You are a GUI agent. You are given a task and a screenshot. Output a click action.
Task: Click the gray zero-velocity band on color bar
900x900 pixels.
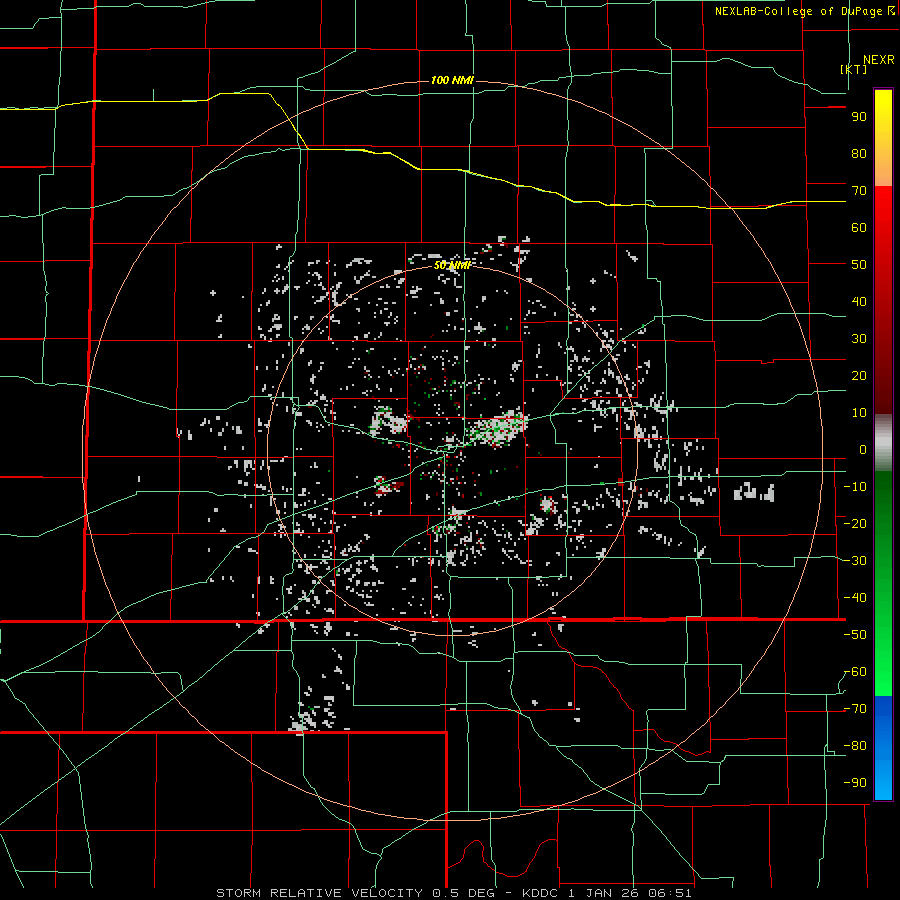(883, 443)
